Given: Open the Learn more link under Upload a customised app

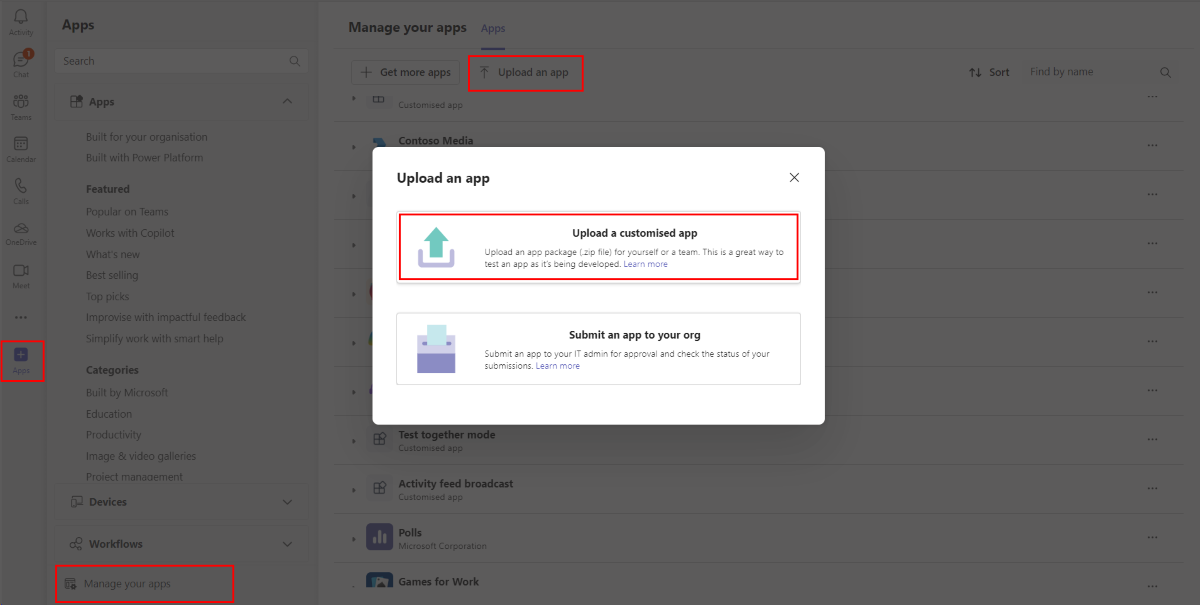Looking at the screenshot, I should tap(646, 263).
